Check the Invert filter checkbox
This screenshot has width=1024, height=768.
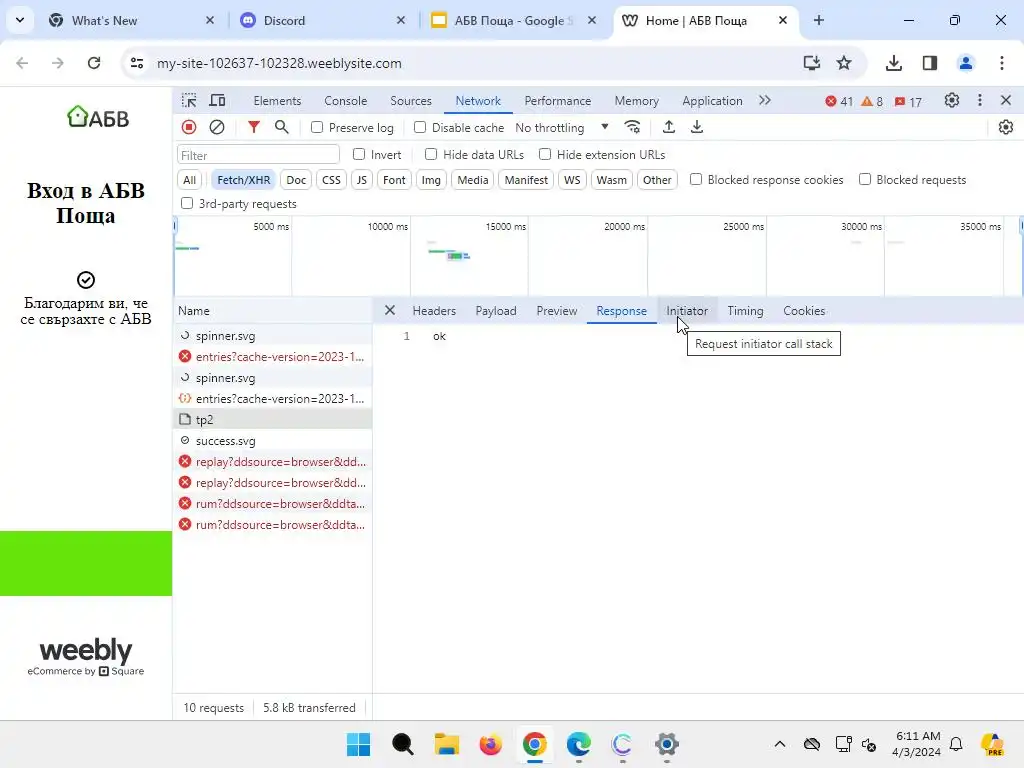click(359, 154)
